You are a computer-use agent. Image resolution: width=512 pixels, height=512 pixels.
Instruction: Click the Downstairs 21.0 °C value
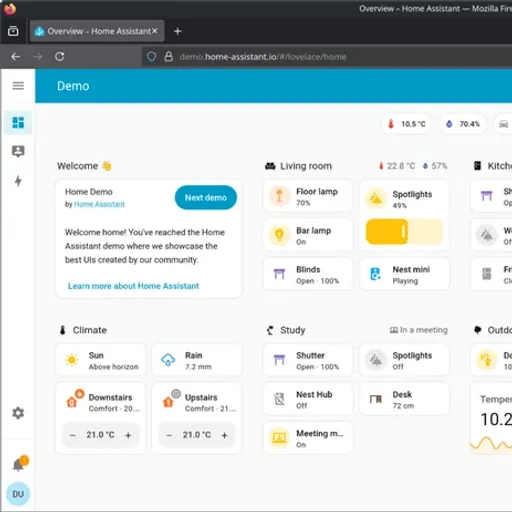pyautogui.click(x=100, y=435)
